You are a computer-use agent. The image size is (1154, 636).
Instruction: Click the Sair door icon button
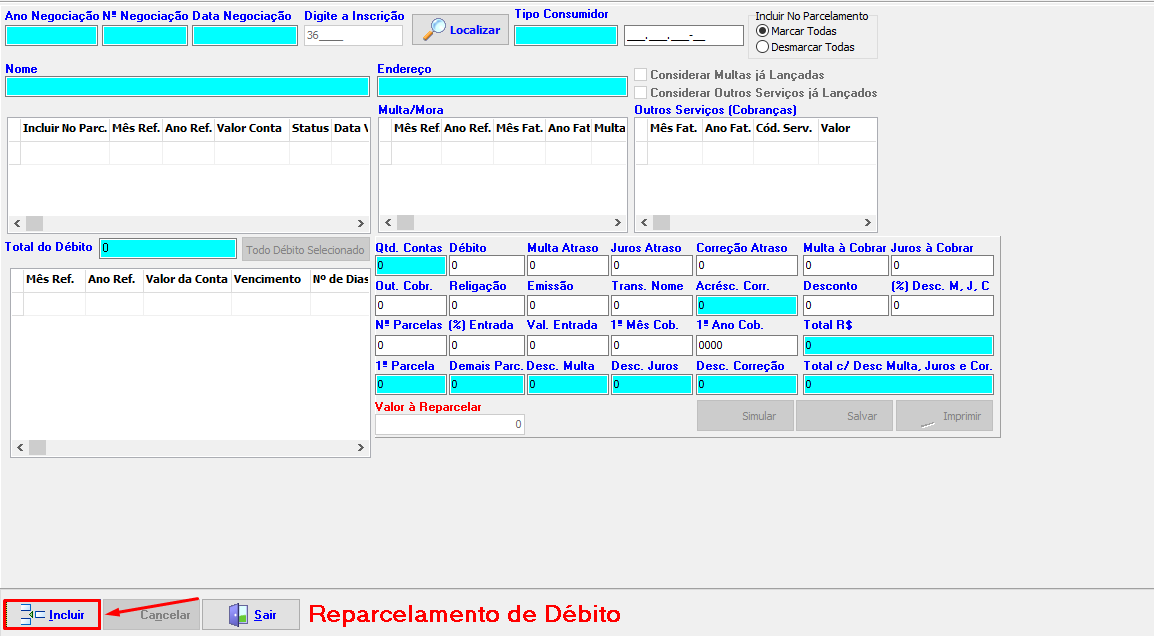pyautogui.click(x=251, y=615)
